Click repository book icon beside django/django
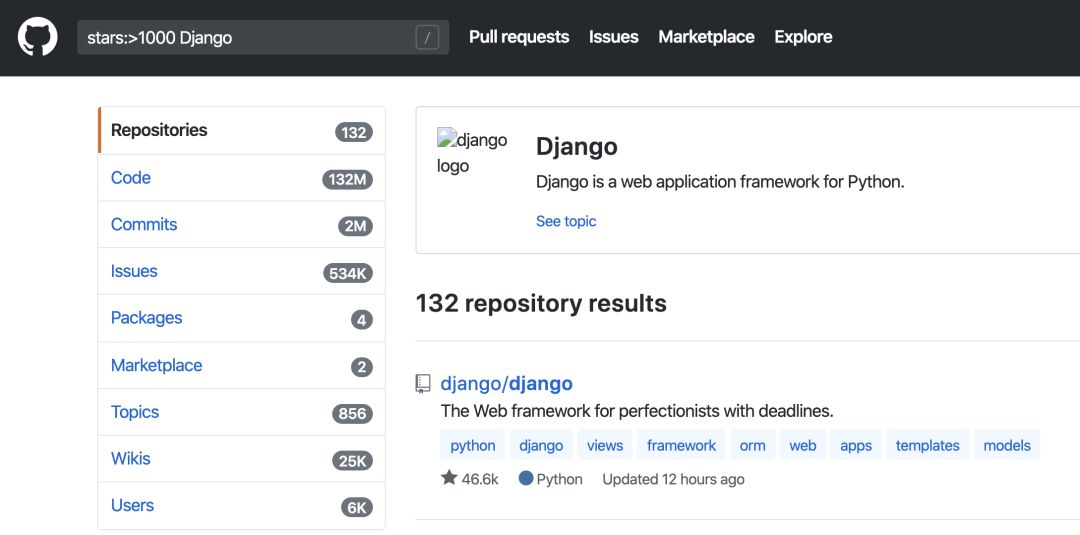Viewport: 1080px width, 535px height. pos(423,384)
